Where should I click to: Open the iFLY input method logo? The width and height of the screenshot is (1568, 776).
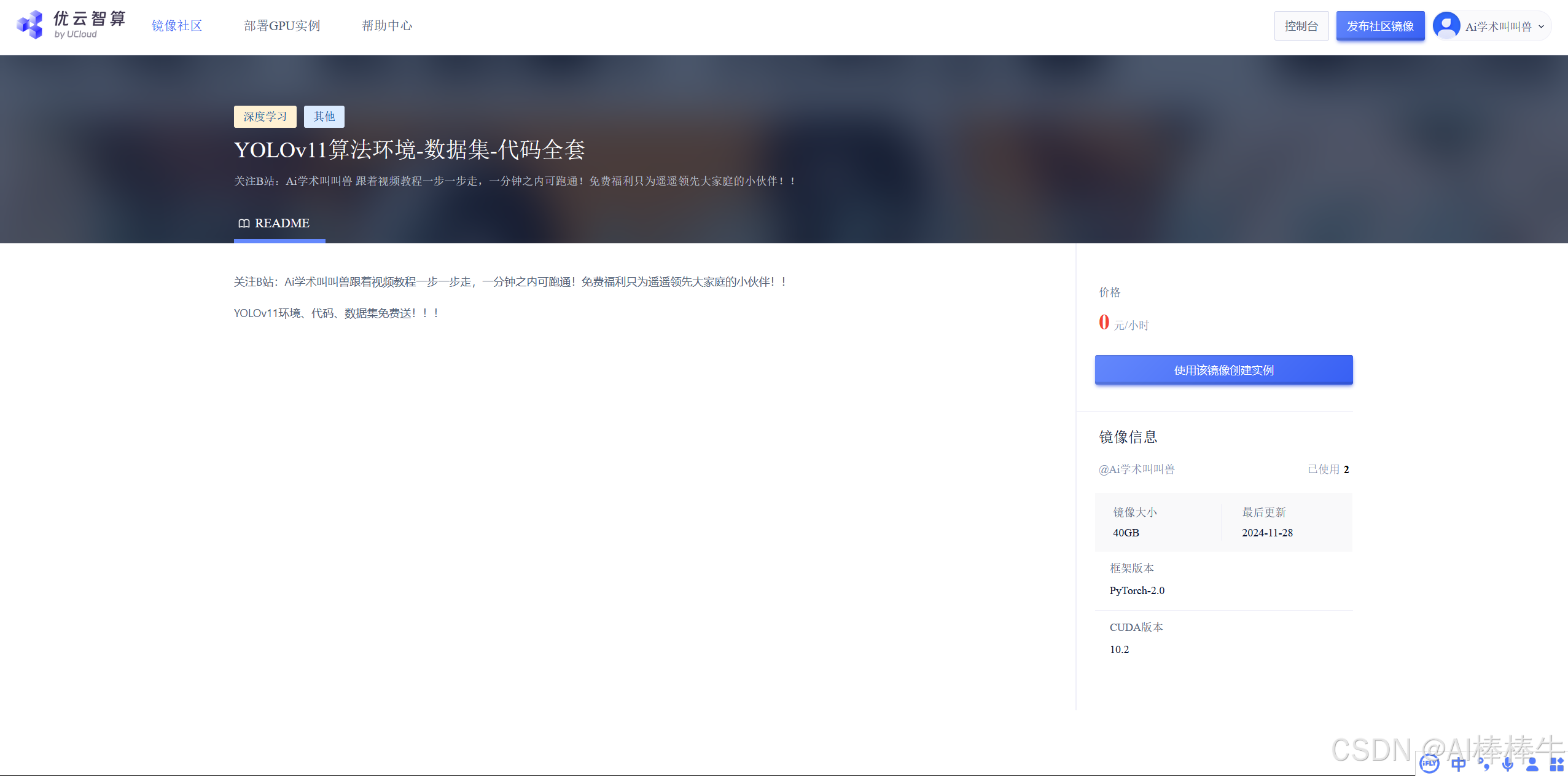(x=1430, y=764)
